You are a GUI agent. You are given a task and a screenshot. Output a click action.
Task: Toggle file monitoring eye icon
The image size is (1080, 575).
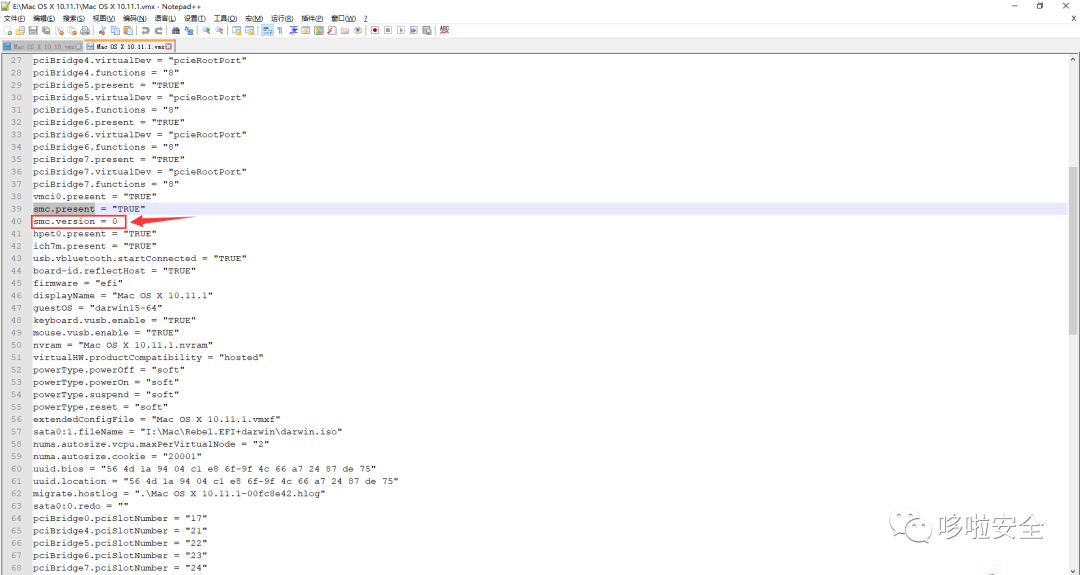pyautogui.click(x=357, y=30)
